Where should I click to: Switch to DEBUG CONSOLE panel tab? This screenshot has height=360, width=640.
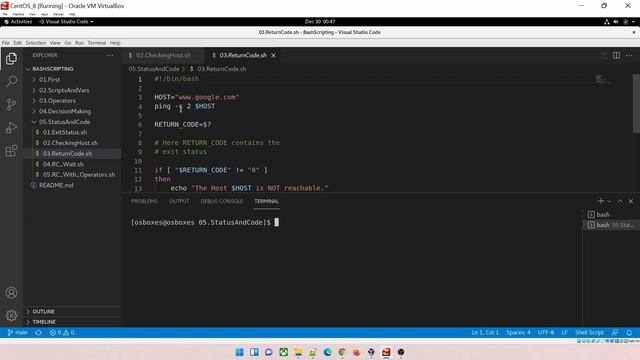222,201
